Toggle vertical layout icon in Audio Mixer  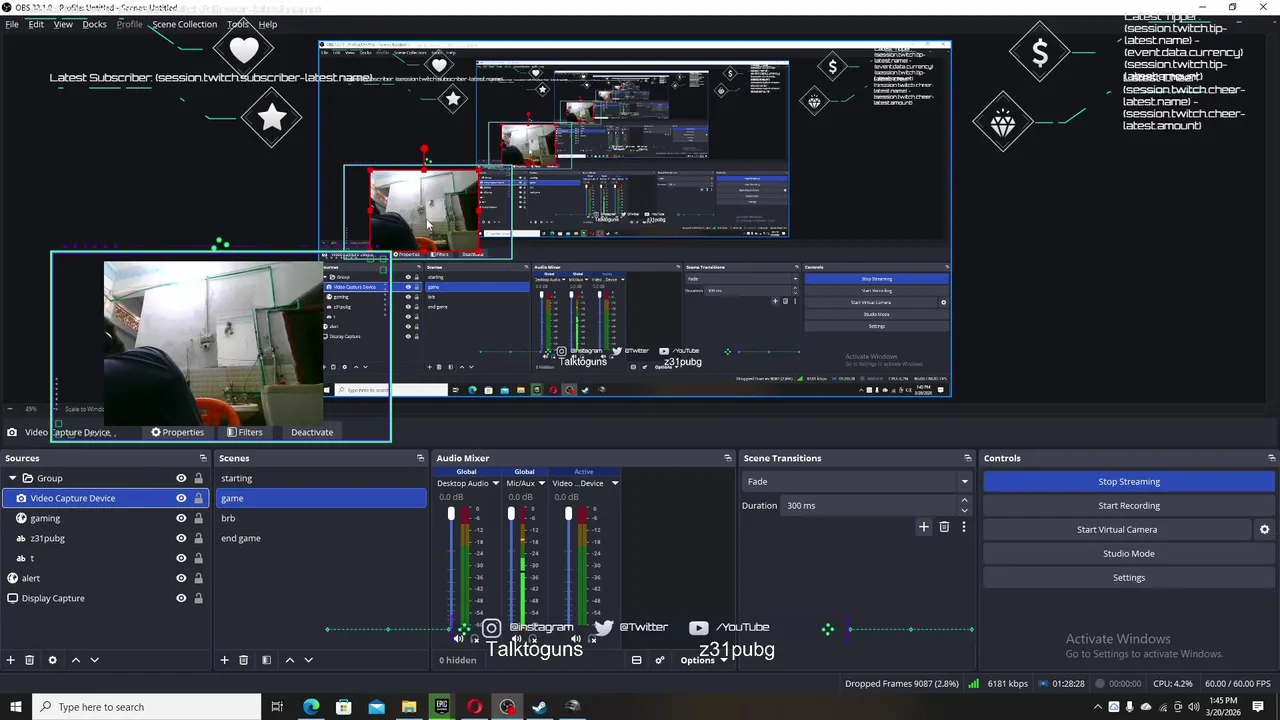pyautogui.click(x=636, y=660)
